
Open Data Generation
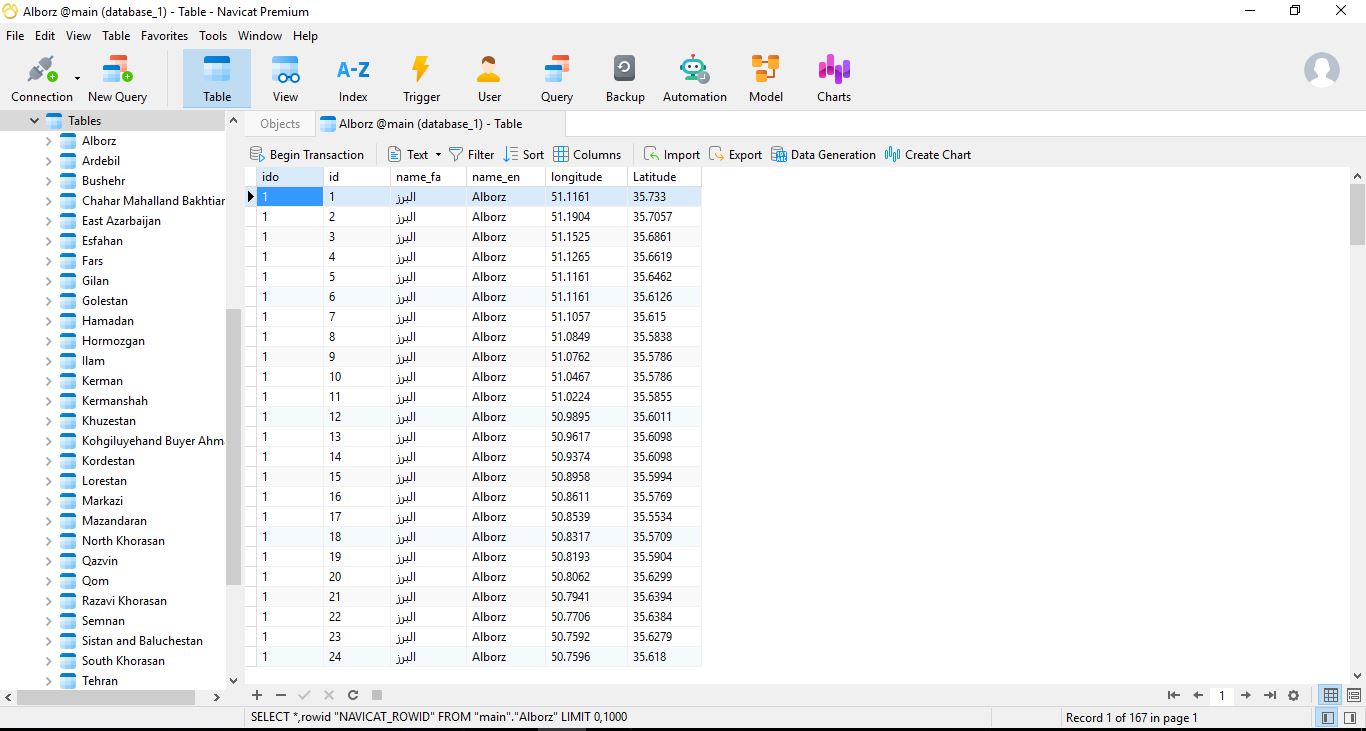coord(823,154)
